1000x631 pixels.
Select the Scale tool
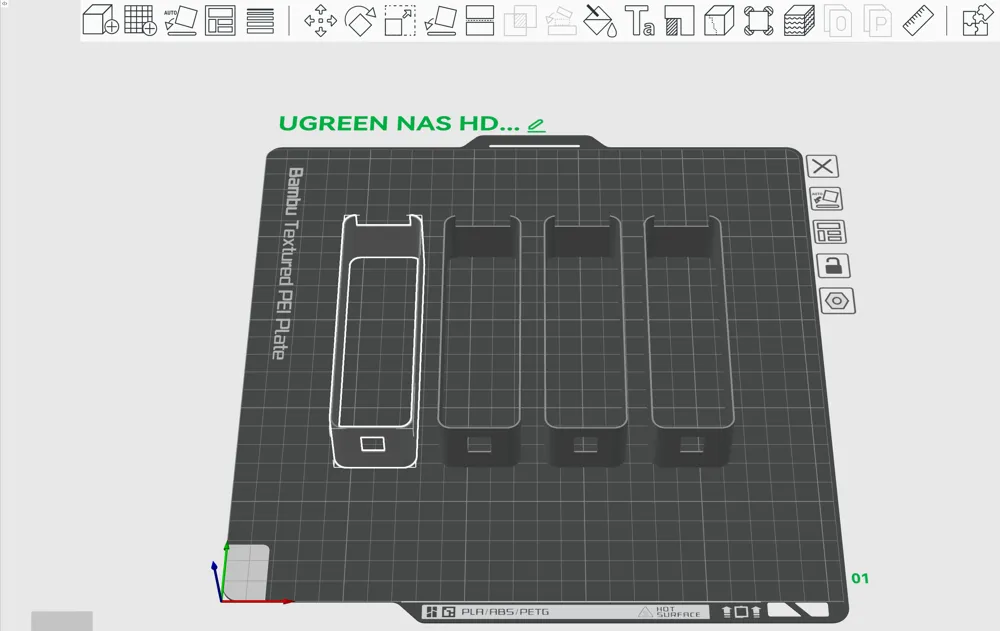pos(401,20)
